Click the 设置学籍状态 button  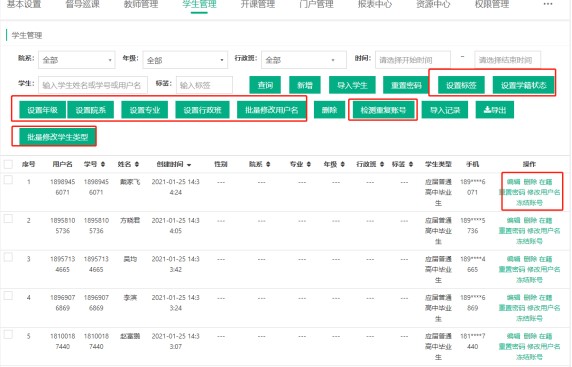(x=523, y=85)
